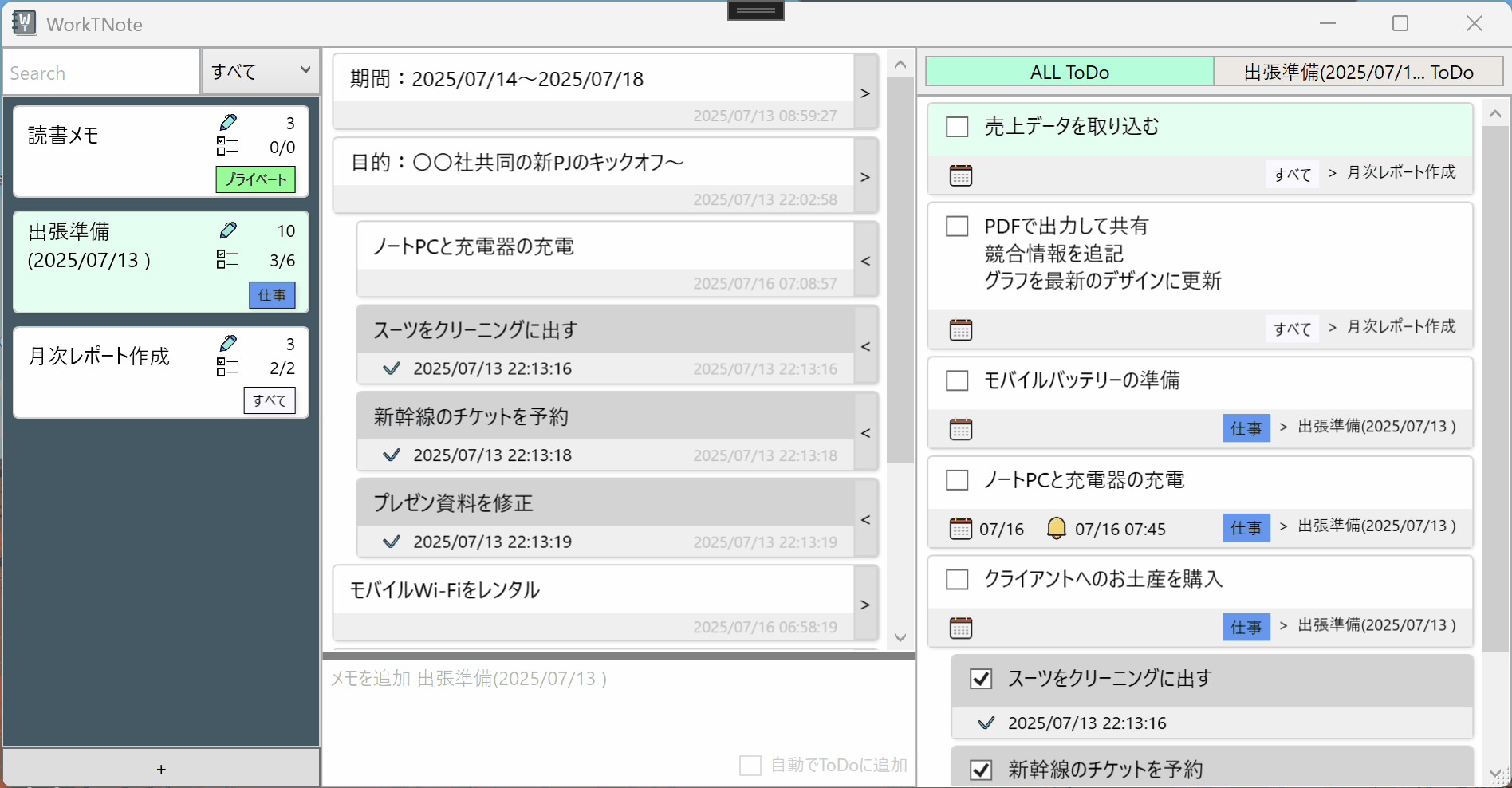Select the 月次レポート作成 note card
This screenshot has height=788, width=1512.
point(161,372)
